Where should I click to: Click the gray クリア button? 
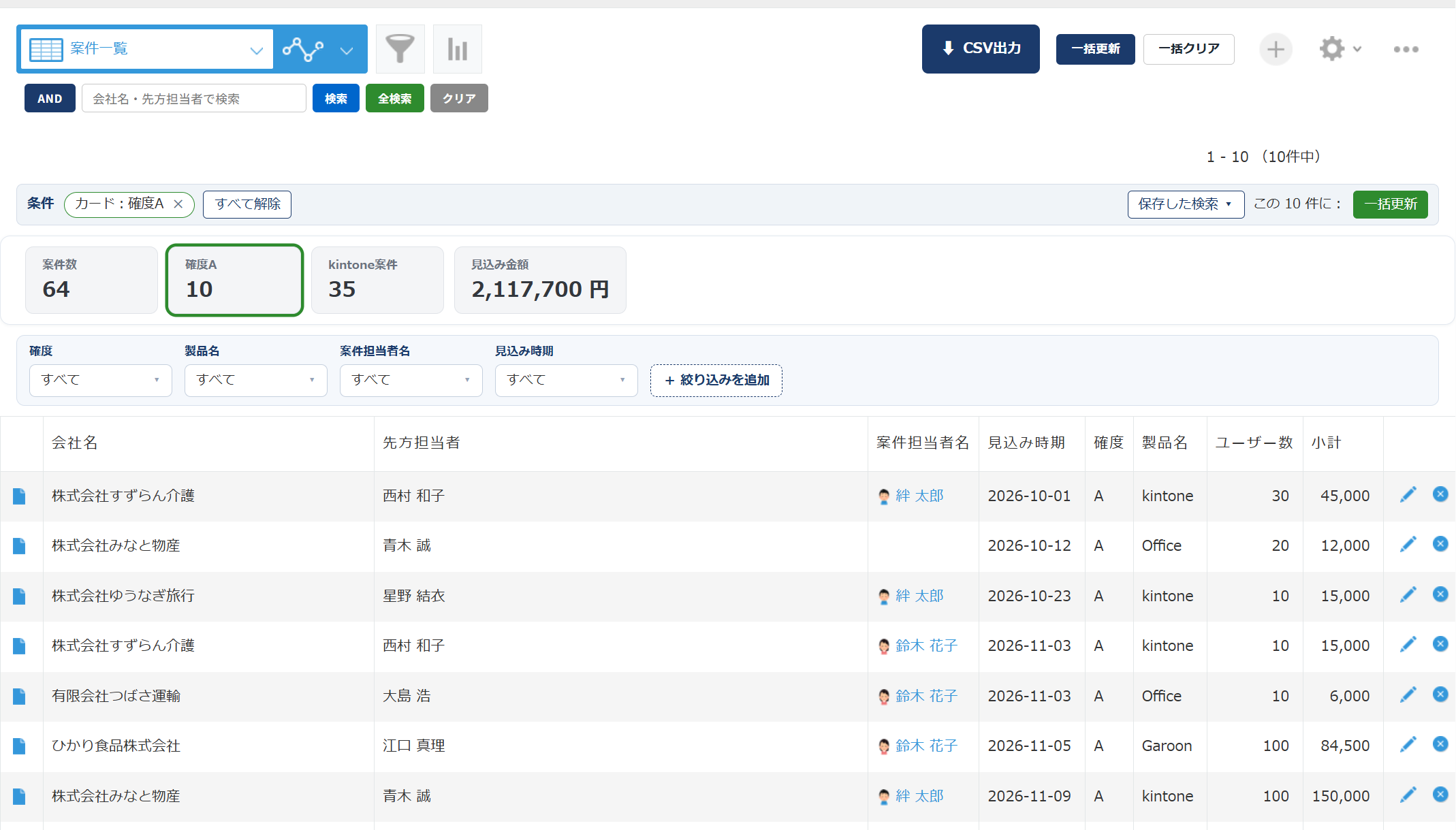point(459,99)
